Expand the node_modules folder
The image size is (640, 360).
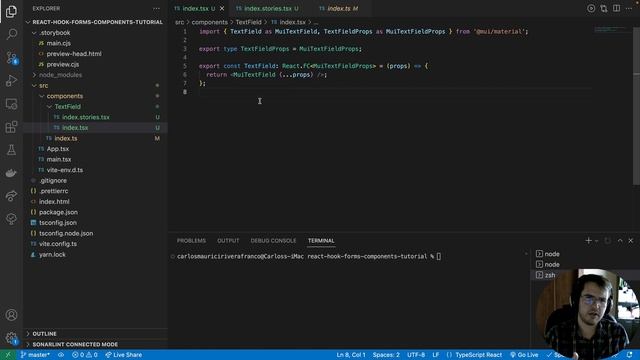coord(95,75)
